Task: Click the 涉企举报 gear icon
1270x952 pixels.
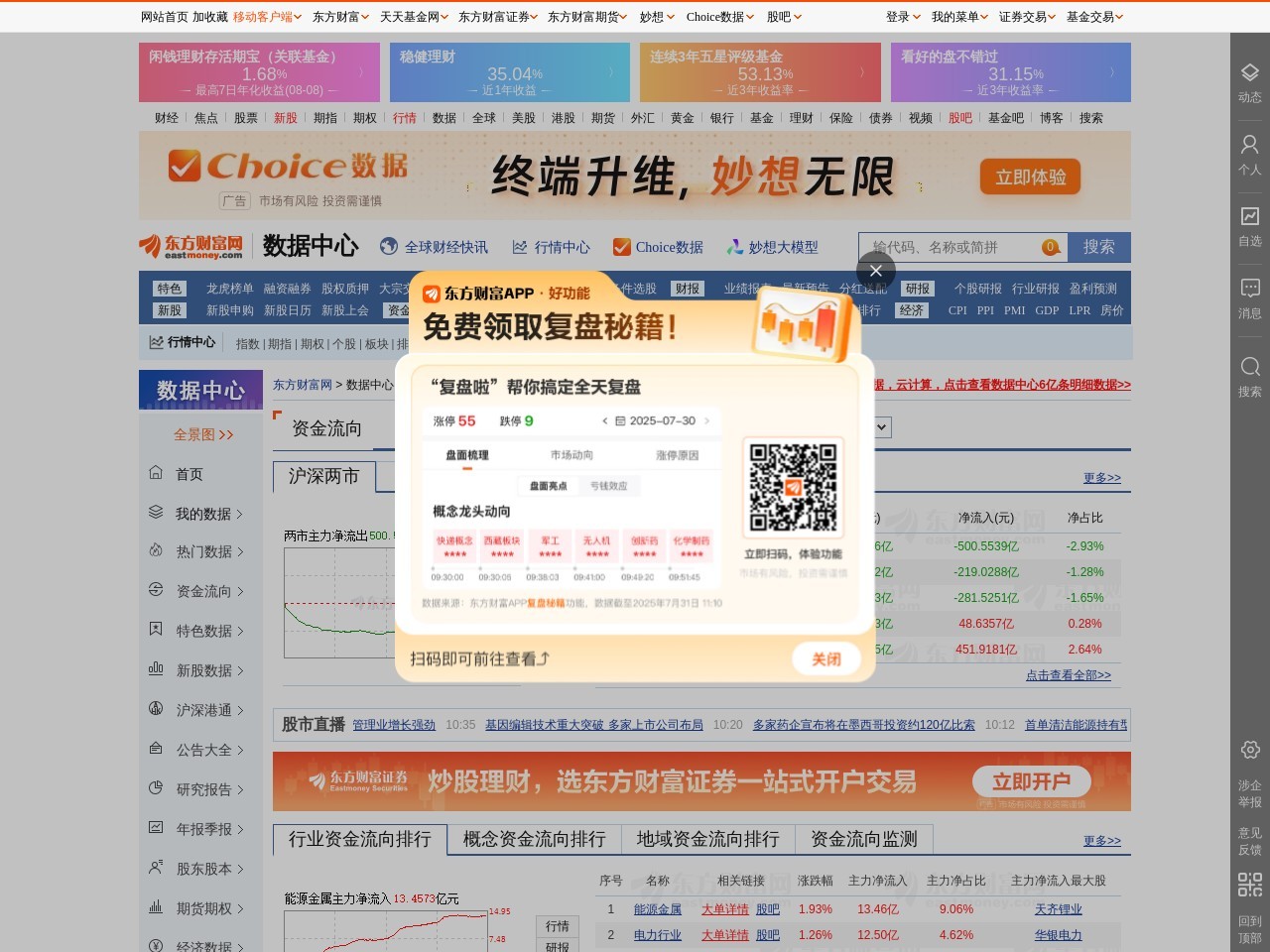Action: (x=1248, y=751)
